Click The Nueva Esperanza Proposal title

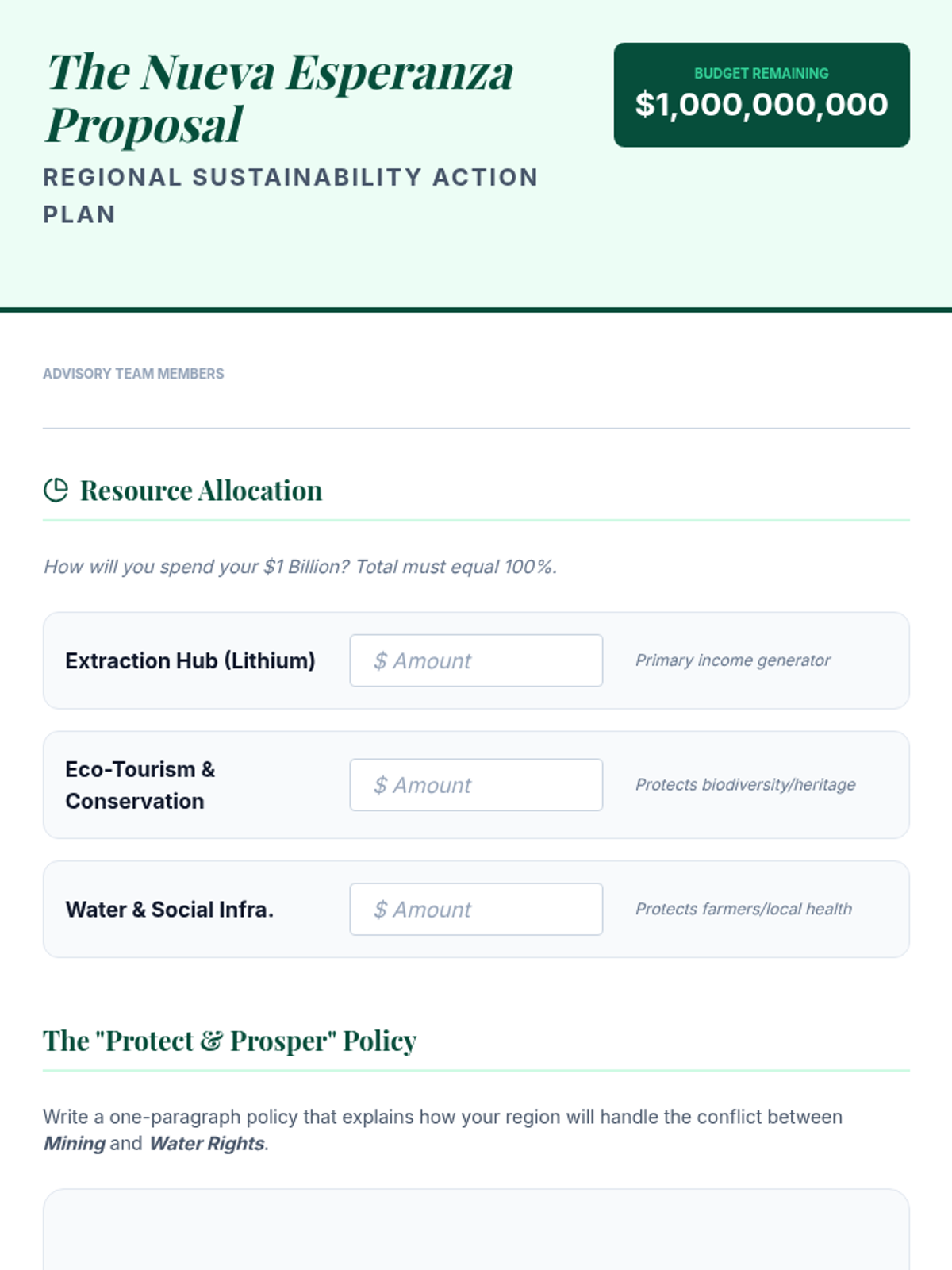(x=280, y=98)
